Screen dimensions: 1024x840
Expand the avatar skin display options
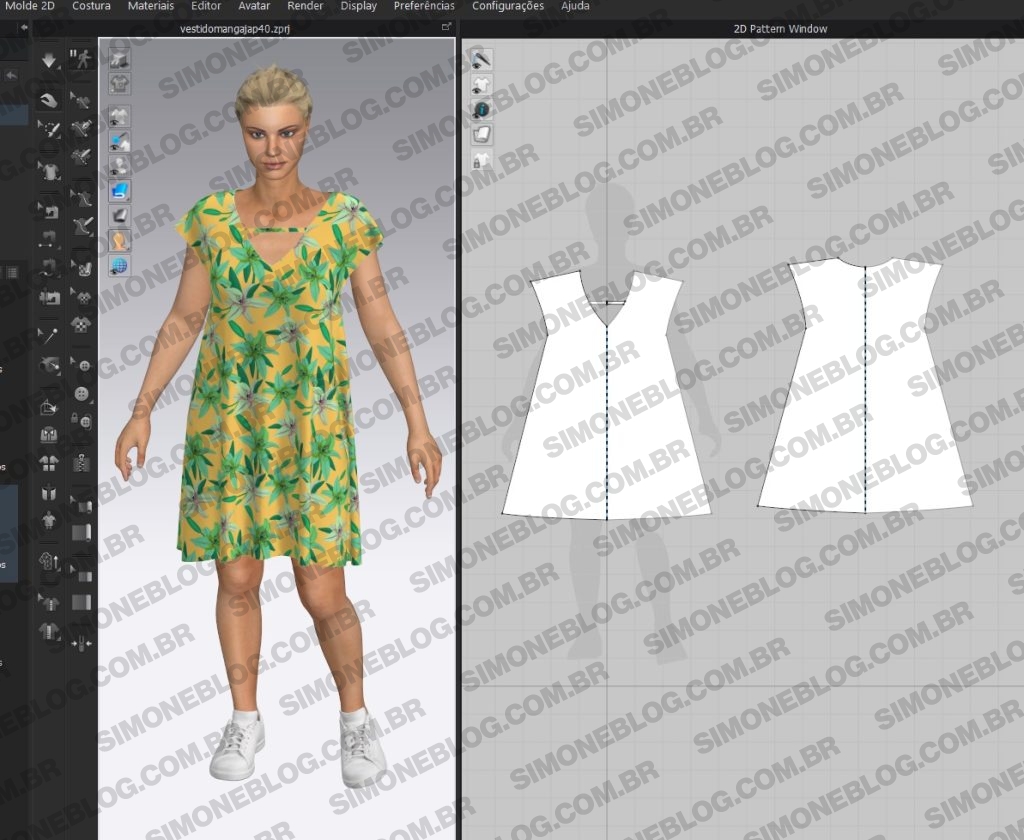point(119,241)
